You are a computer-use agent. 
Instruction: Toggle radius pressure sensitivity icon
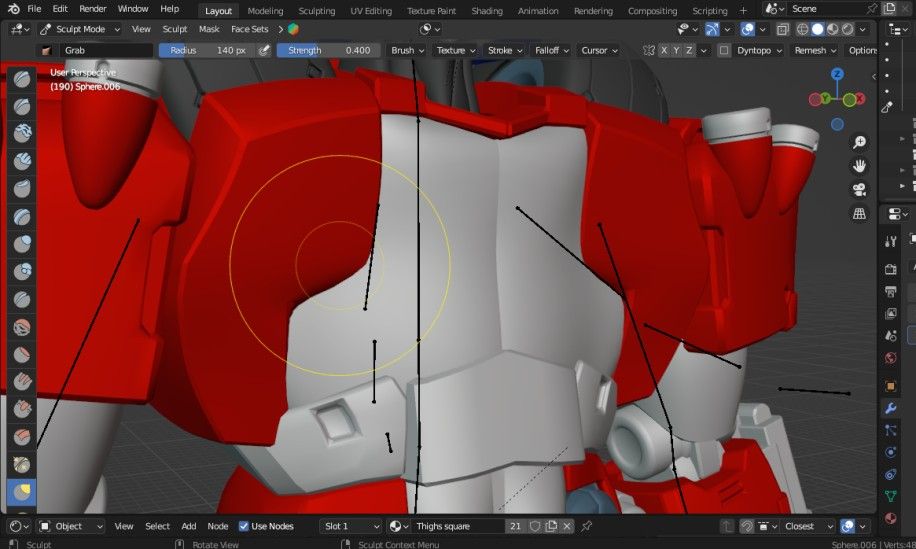[264, 50]
